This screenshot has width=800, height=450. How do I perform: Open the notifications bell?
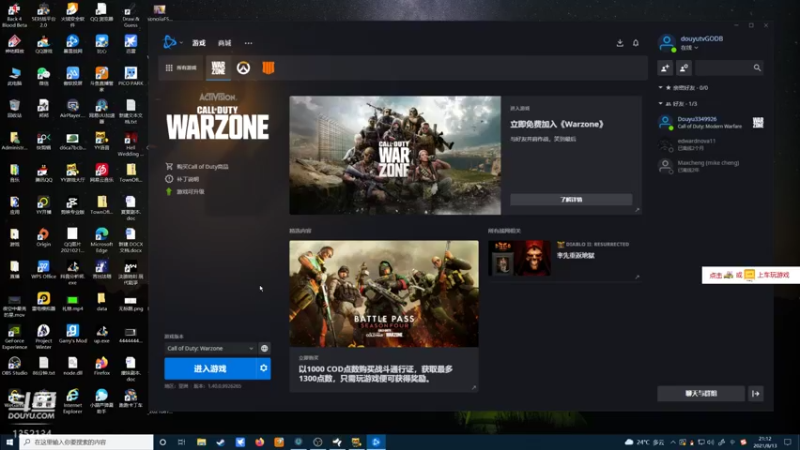[636, 43]
